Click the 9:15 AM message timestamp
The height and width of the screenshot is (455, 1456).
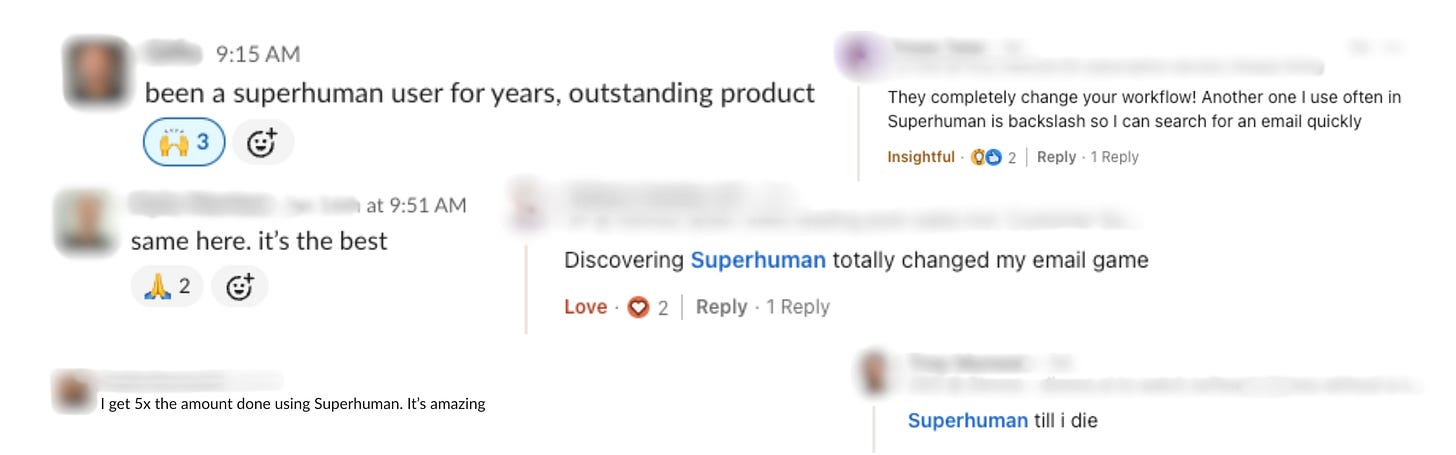[x=258, y=54]
